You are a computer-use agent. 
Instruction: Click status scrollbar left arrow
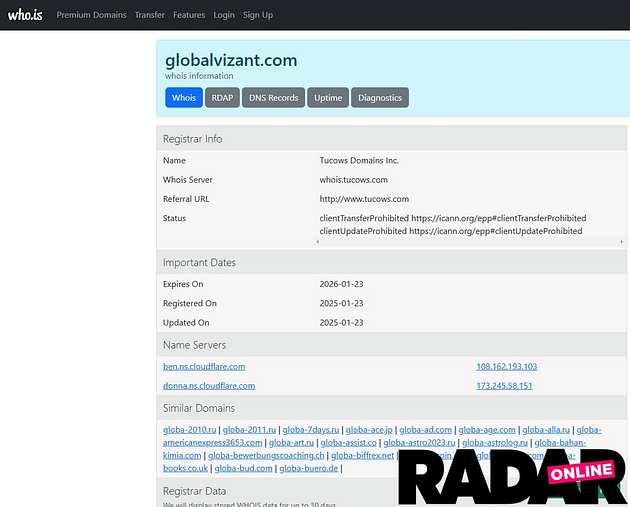point(317,241)
